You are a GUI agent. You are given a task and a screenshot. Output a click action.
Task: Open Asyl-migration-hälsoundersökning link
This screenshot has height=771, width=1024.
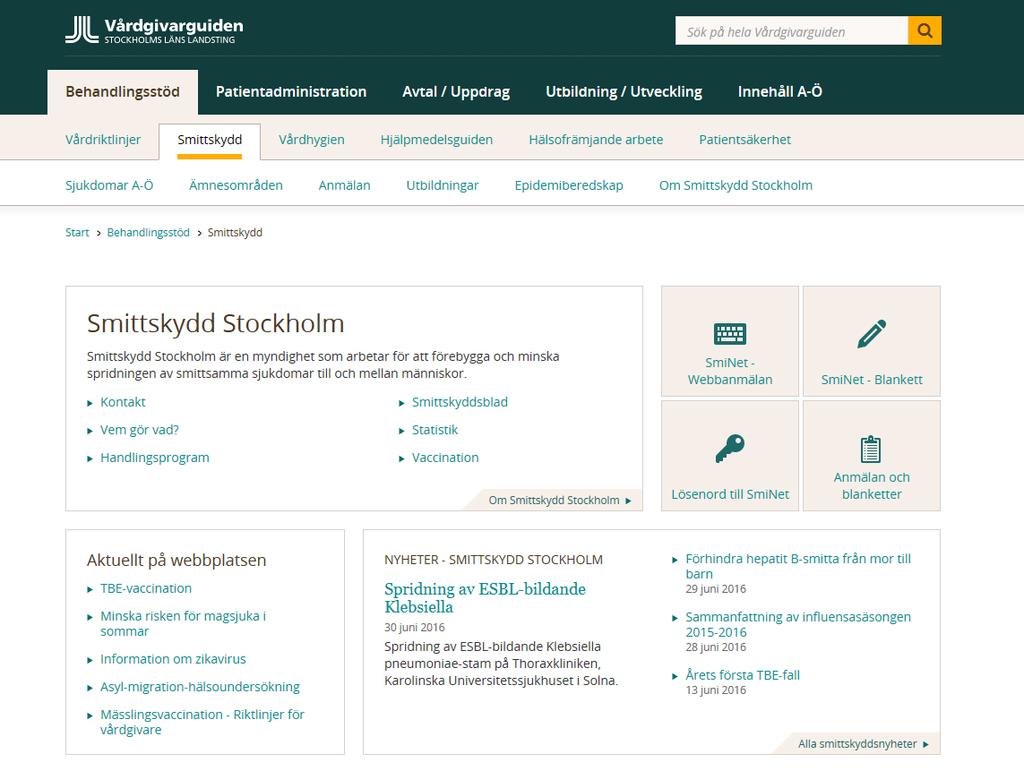[x=200, y=687]
